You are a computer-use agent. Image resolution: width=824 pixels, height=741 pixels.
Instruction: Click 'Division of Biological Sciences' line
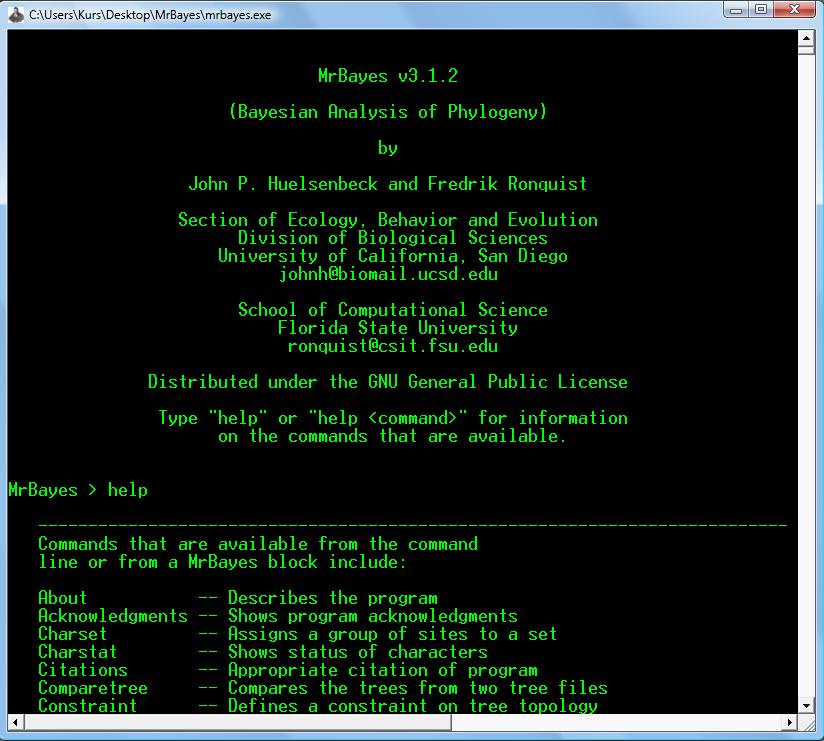[393, 238]
